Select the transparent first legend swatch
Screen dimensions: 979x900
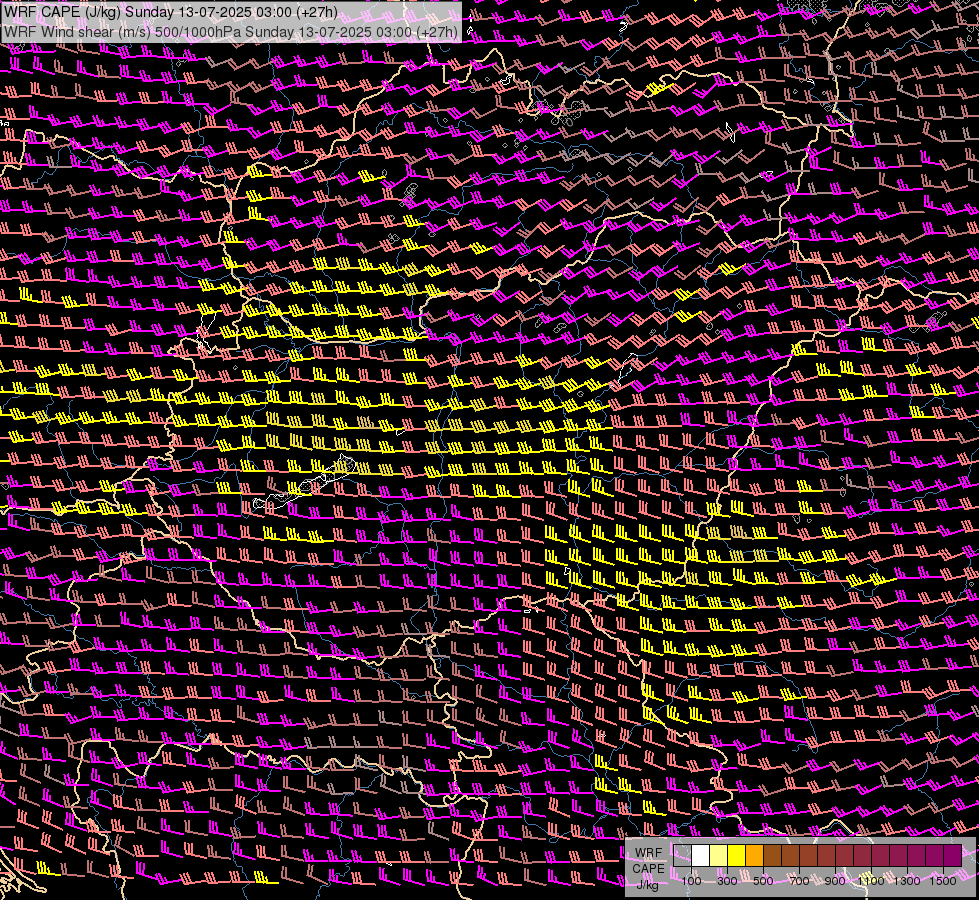[682, 856]
